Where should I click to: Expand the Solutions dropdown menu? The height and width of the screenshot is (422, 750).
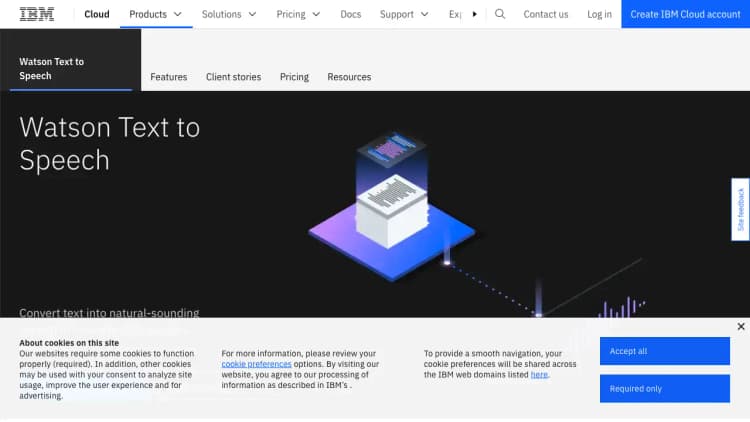(228, 14)
